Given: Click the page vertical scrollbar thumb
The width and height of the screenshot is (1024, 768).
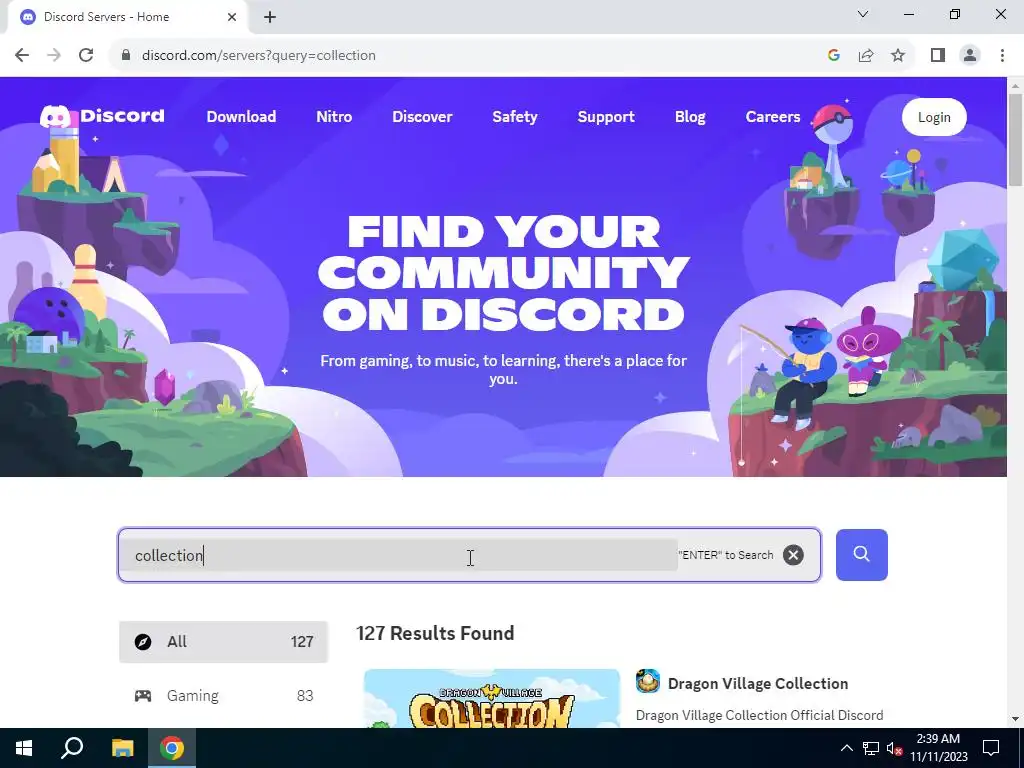Looking at the screenshot, I should (x=1015, y=140).
